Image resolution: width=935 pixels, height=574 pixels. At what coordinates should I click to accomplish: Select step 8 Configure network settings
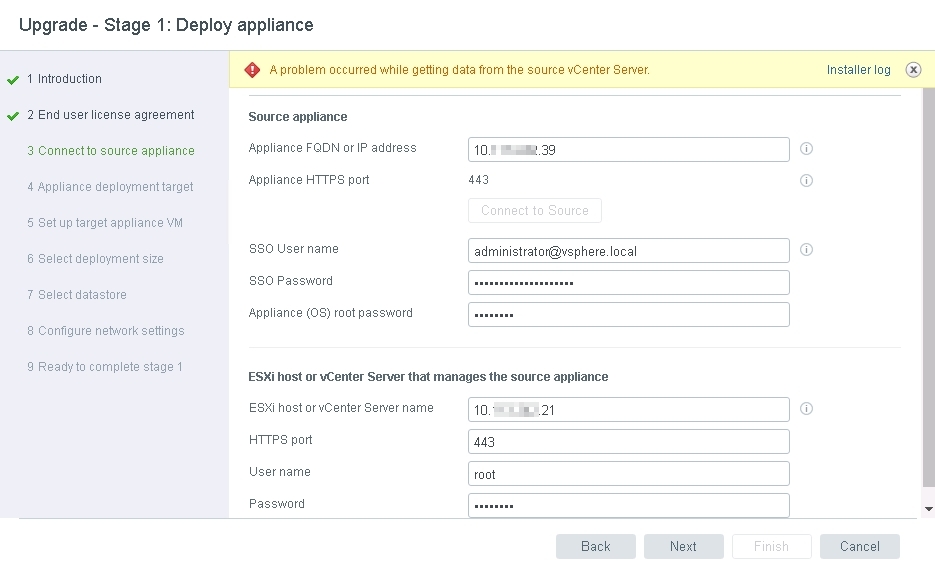point(106,331)
